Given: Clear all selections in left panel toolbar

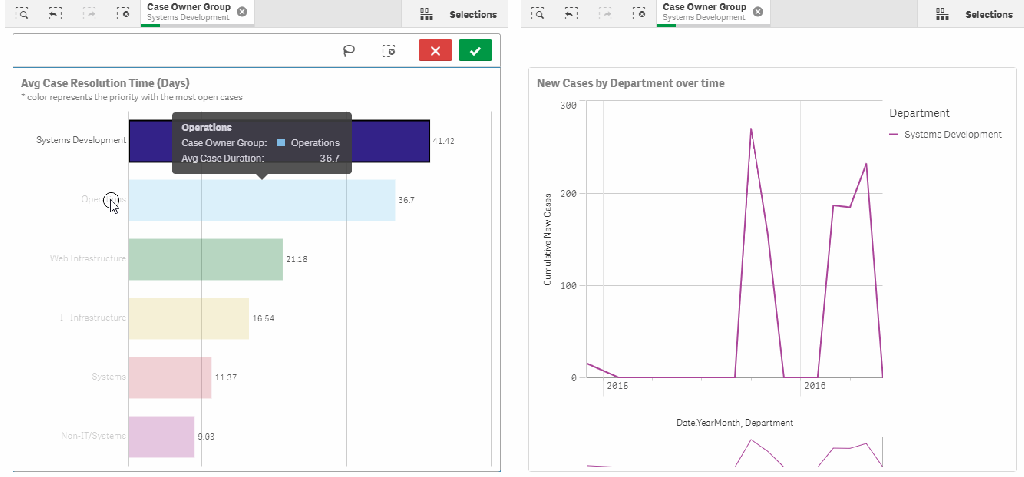Looking at the screenshot, I should click(123, 13).
